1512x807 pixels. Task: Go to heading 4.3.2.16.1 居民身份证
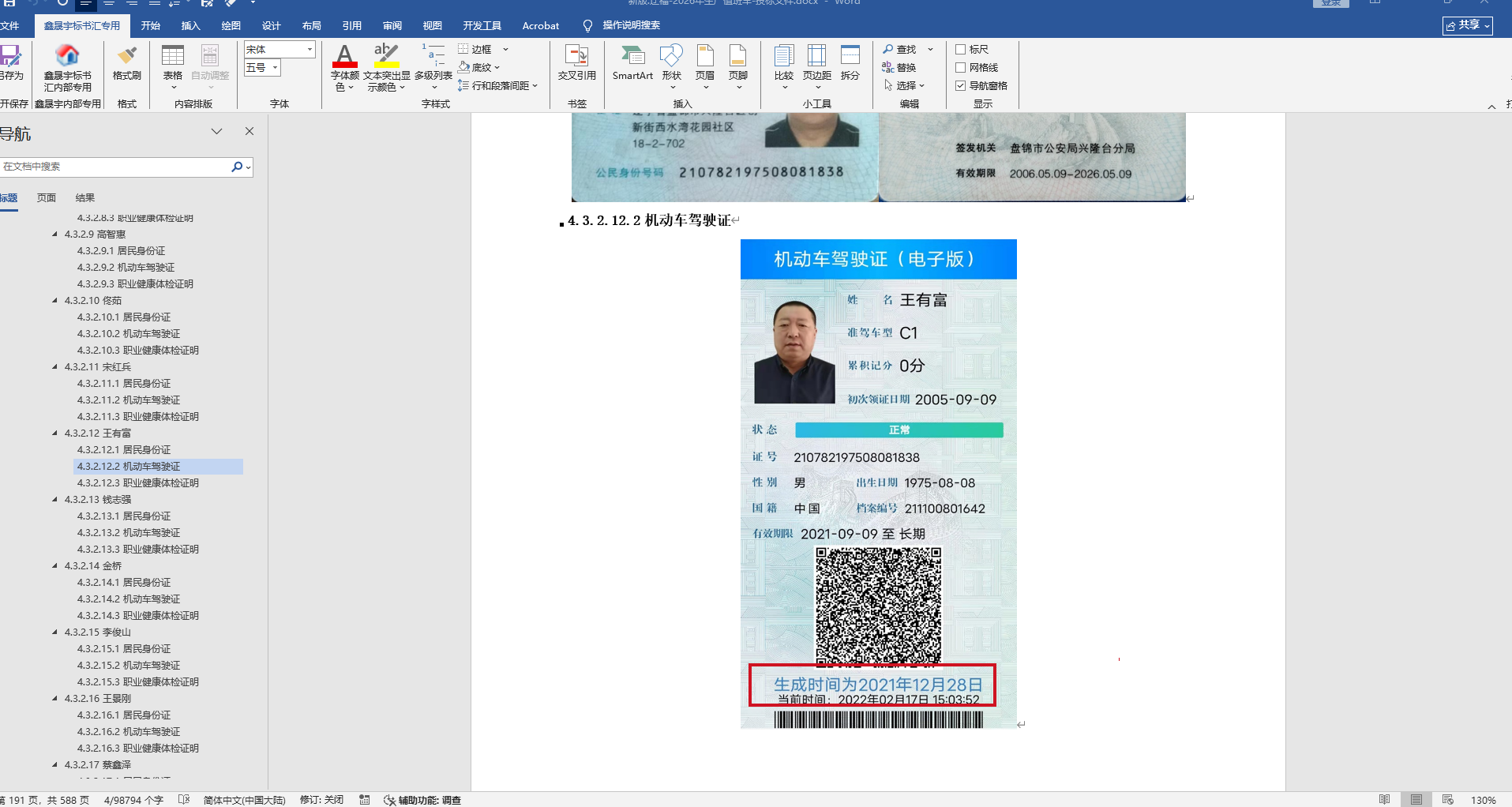coord(124,715)
